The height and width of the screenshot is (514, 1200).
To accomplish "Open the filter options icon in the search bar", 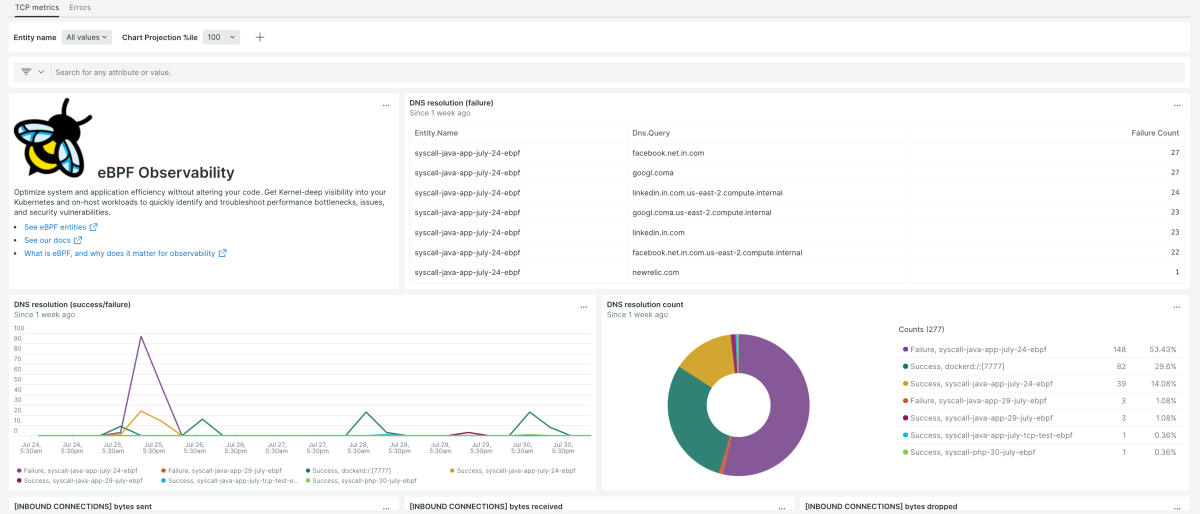I will (x=26, y=72).
